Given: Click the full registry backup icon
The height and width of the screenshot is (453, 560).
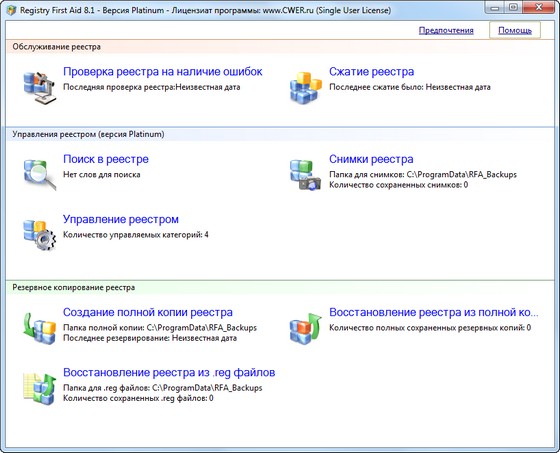Looking at the screenshot, I should [40, 328].
